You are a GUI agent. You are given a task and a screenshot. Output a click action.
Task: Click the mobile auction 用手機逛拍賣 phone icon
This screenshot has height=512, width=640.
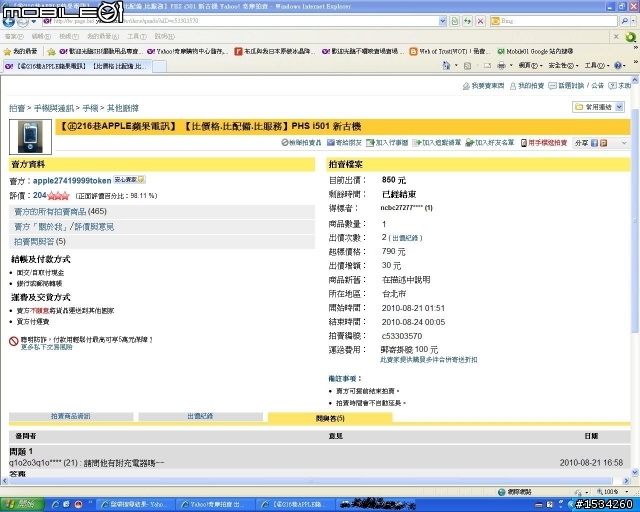coord(524,142)
